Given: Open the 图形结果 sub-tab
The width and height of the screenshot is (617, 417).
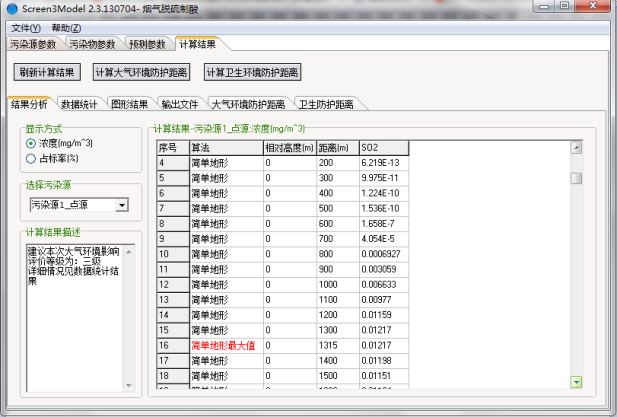Looking at the screenshot, I should [x=129, y=104].
